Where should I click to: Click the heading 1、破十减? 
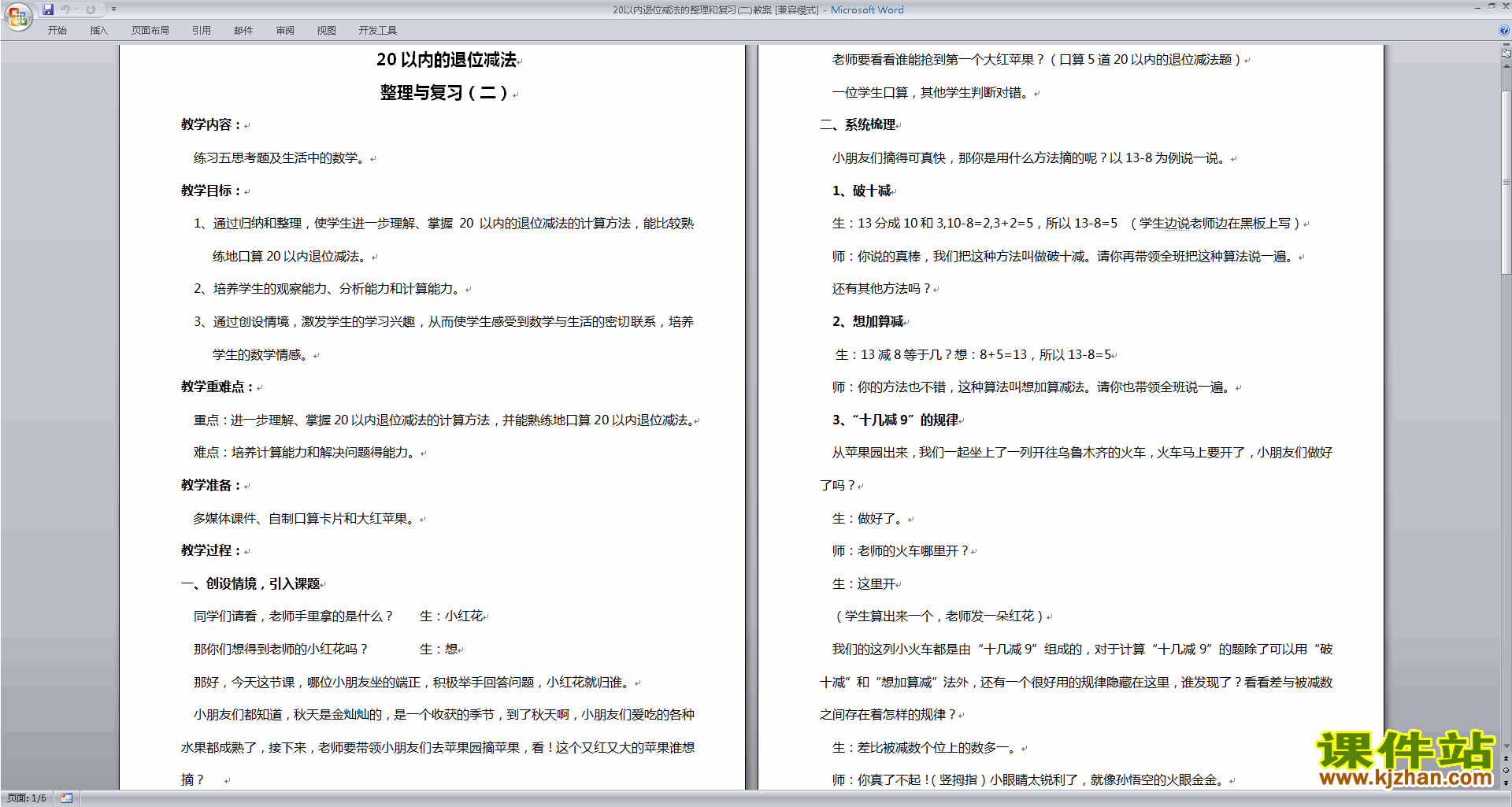862,191
